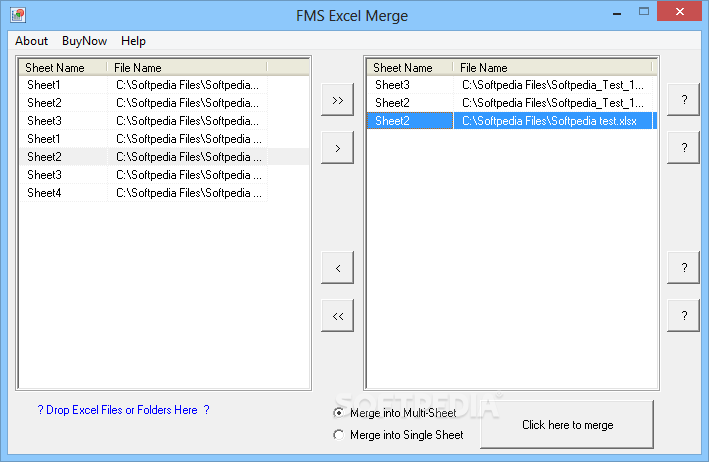Screen dimensions: 709x462
Task: Click the FMS Excel Merge title bar icon
Action: (18, 15)
